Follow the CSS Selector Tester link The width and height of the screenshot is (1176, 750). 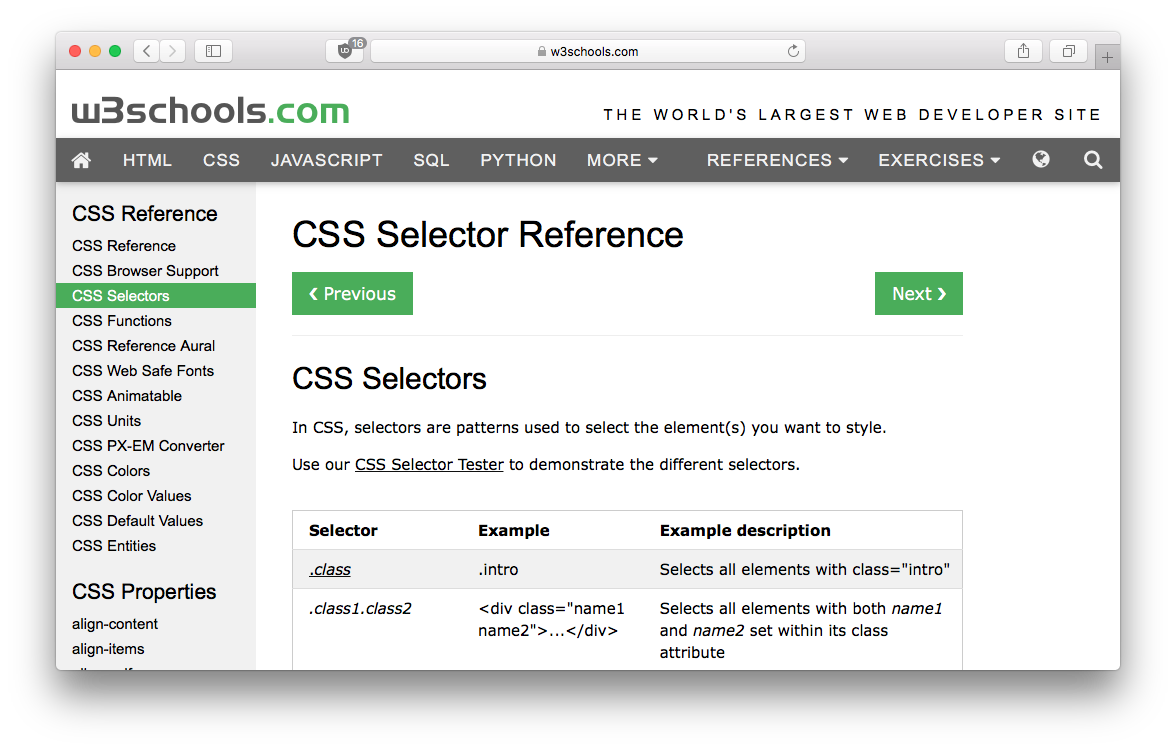coord(429,464)
